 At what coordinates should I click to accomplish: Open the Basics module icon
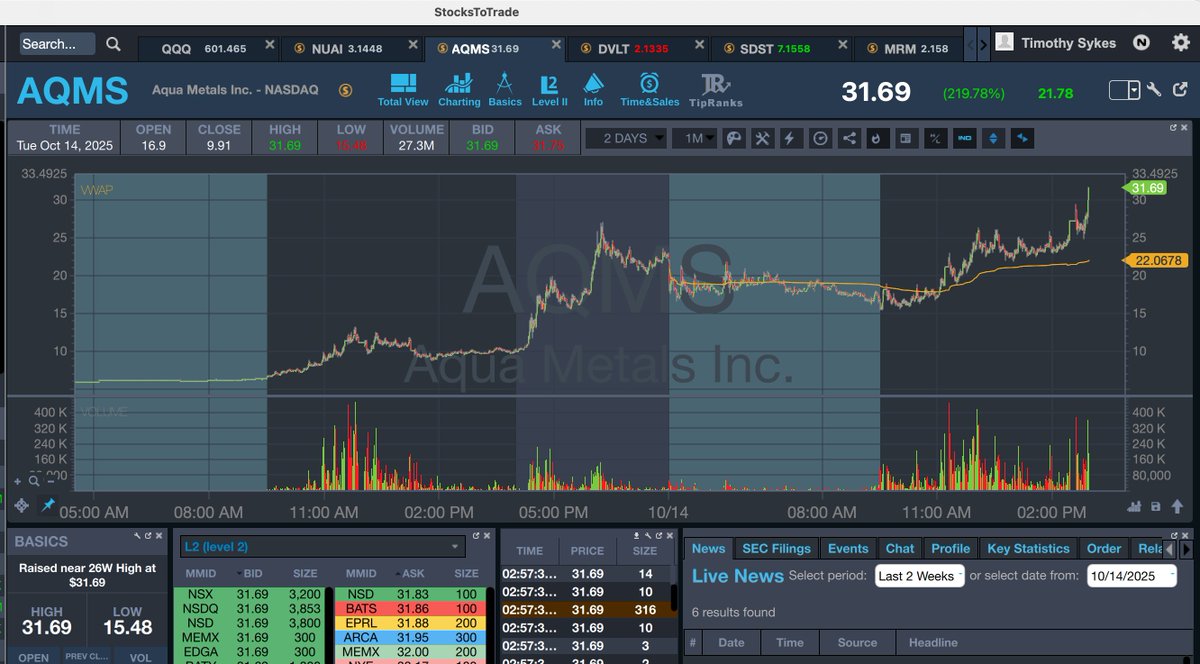pos(505,89)
